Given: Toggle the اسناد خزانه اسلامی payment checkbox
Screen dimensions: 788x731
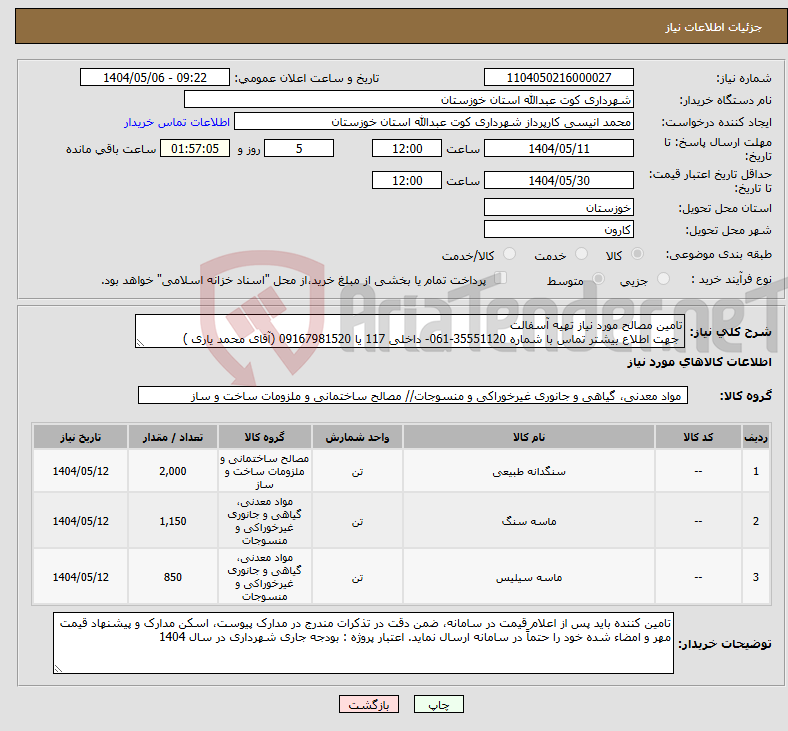Looking at the screenshot, I should coord(501,278).
